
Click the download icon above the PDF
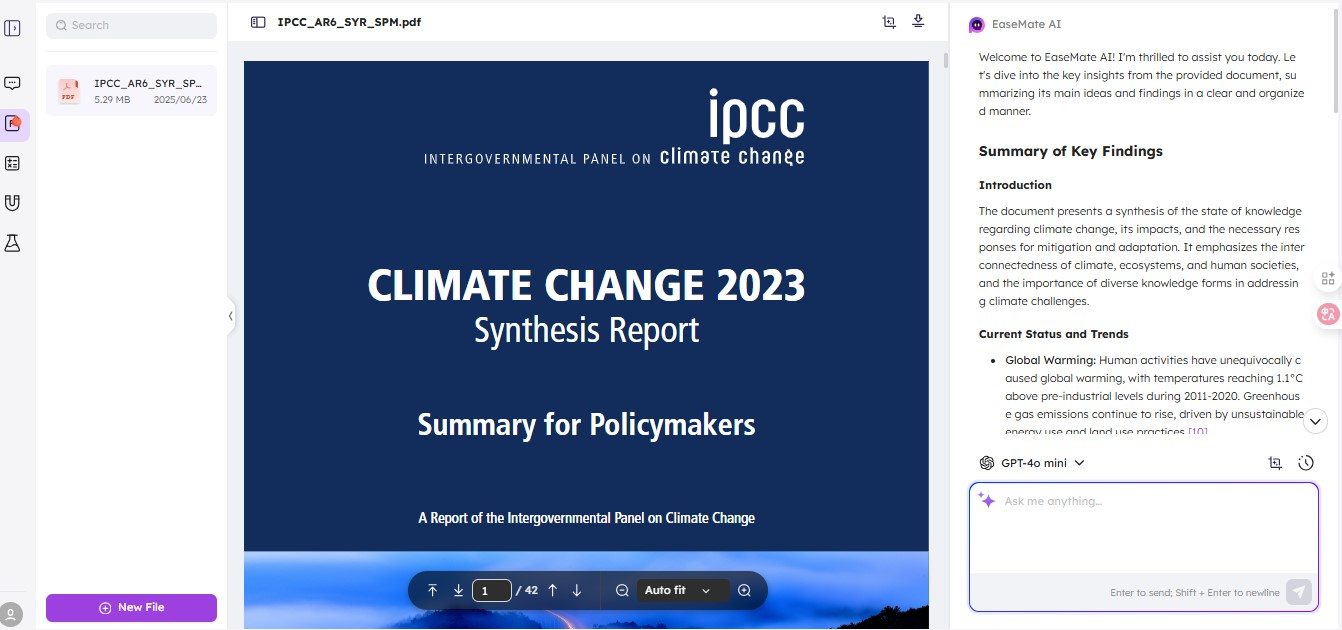click(x=918, y=22)
